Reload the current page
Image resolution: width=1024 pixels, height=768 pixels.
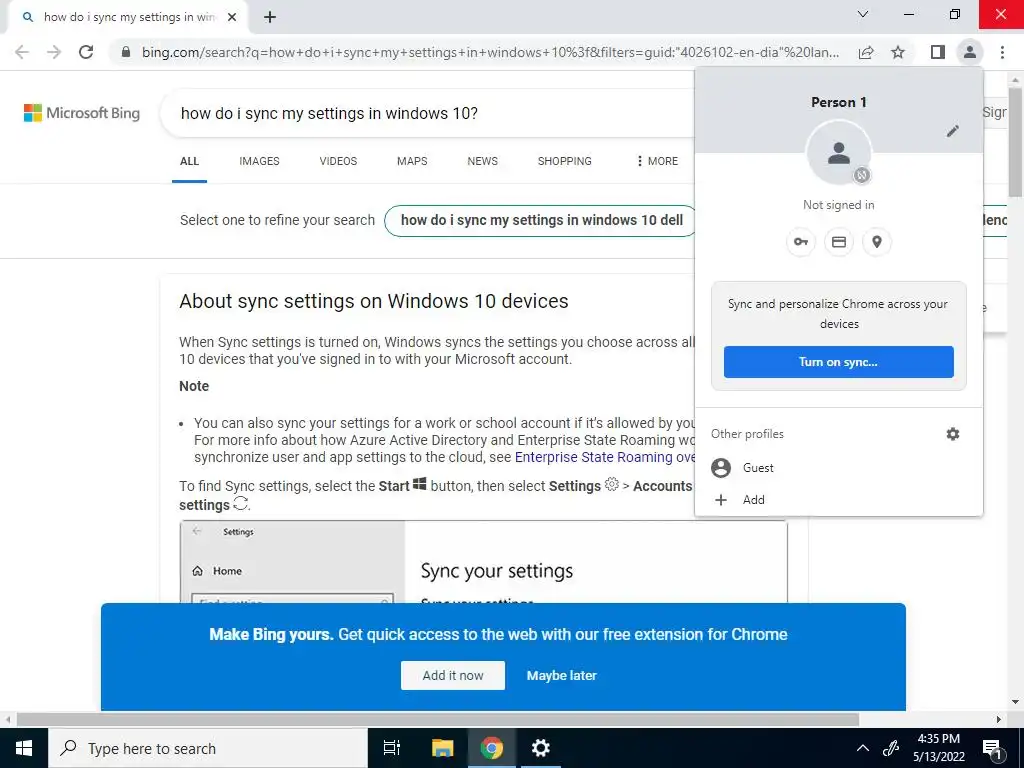click(x=86, y=52)
